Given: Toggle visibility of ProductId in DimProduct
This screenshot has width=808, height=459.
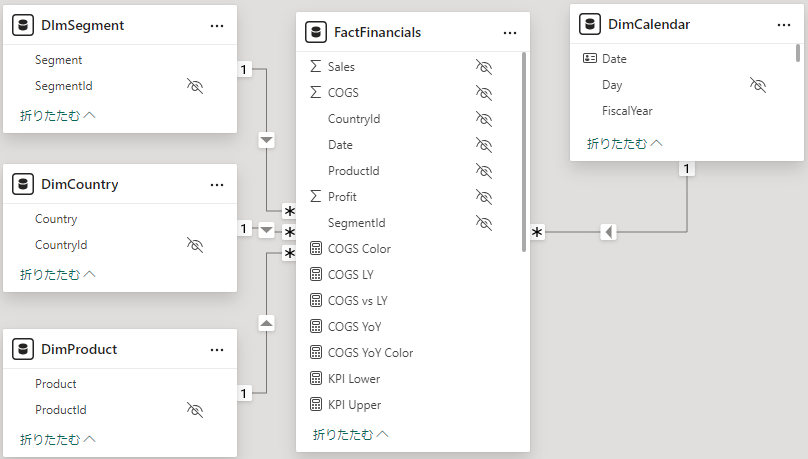Looking at the screenshot, I should coord(195,410).
